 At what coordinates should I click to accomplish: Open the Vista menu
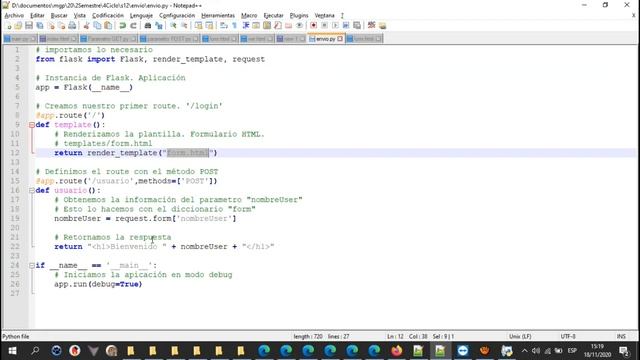[80, 16]
